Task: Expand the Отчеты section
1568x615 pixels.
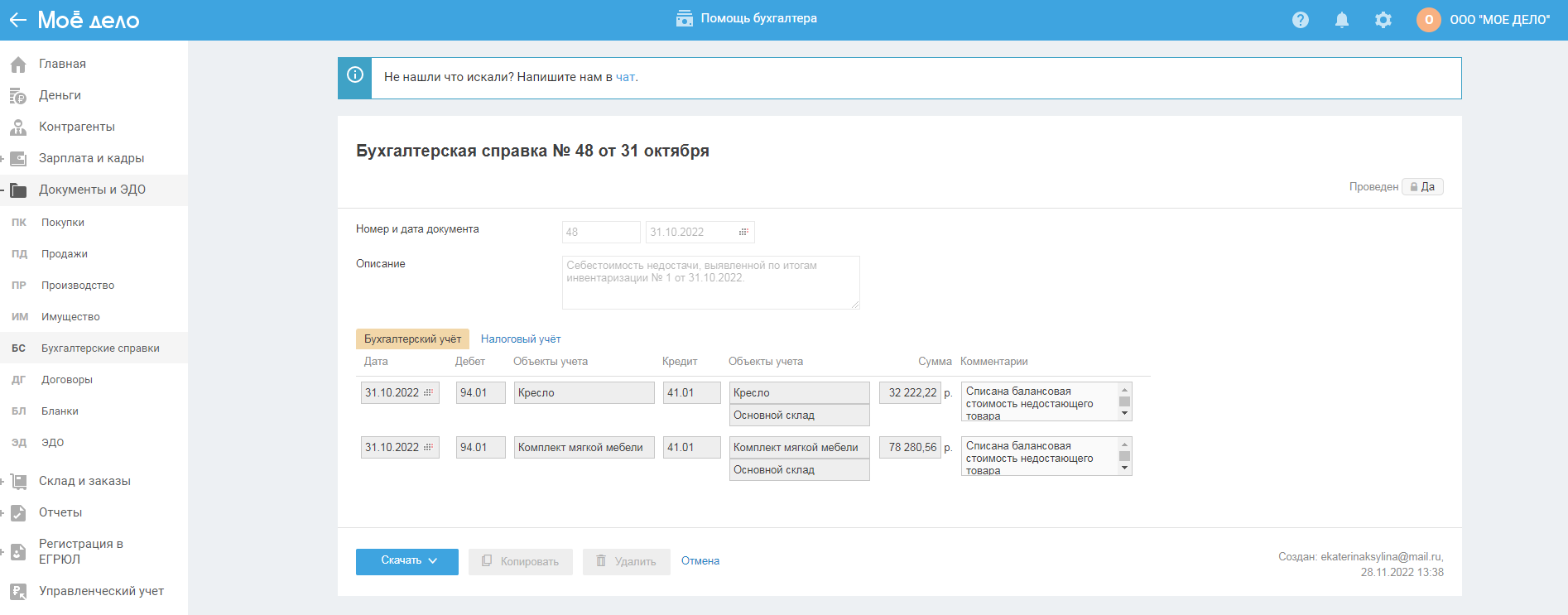Action: click(2, 512)
